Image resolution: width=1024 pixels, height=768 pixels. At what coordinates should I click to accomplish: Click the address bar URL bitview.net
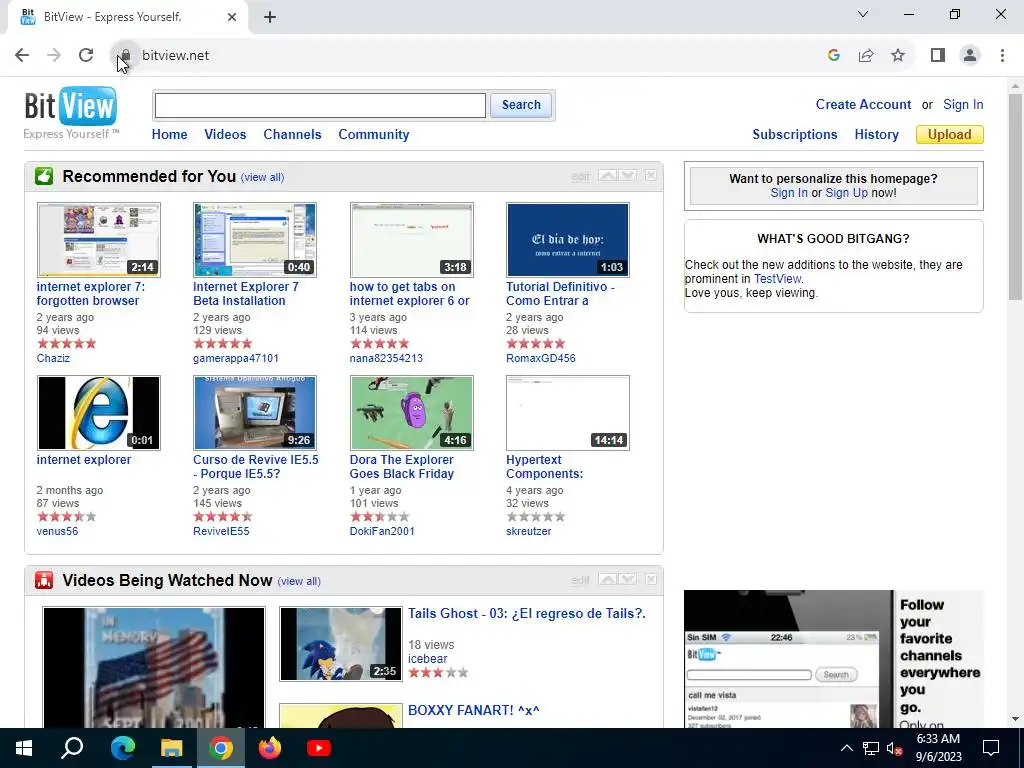176,56
